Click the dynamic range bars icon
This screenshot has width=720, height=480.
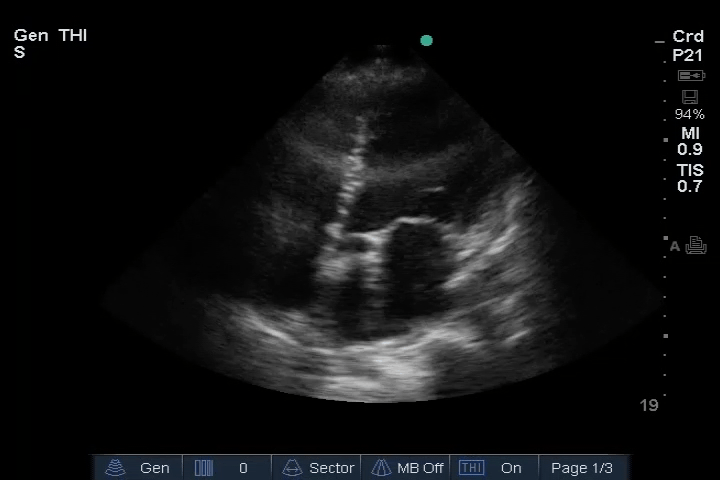[x=204, y=468]
